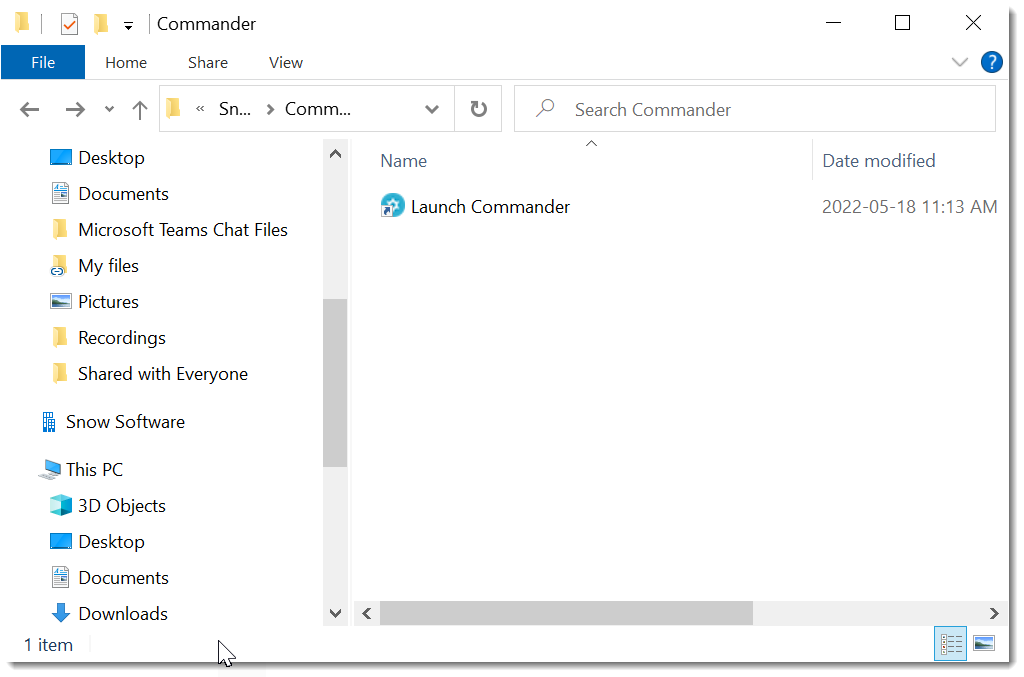Click the Pictures icon in sidebar
Image resolution: width=1024 pixels, height=677 pixels.
pyautogui.click(x=61, y=301)
